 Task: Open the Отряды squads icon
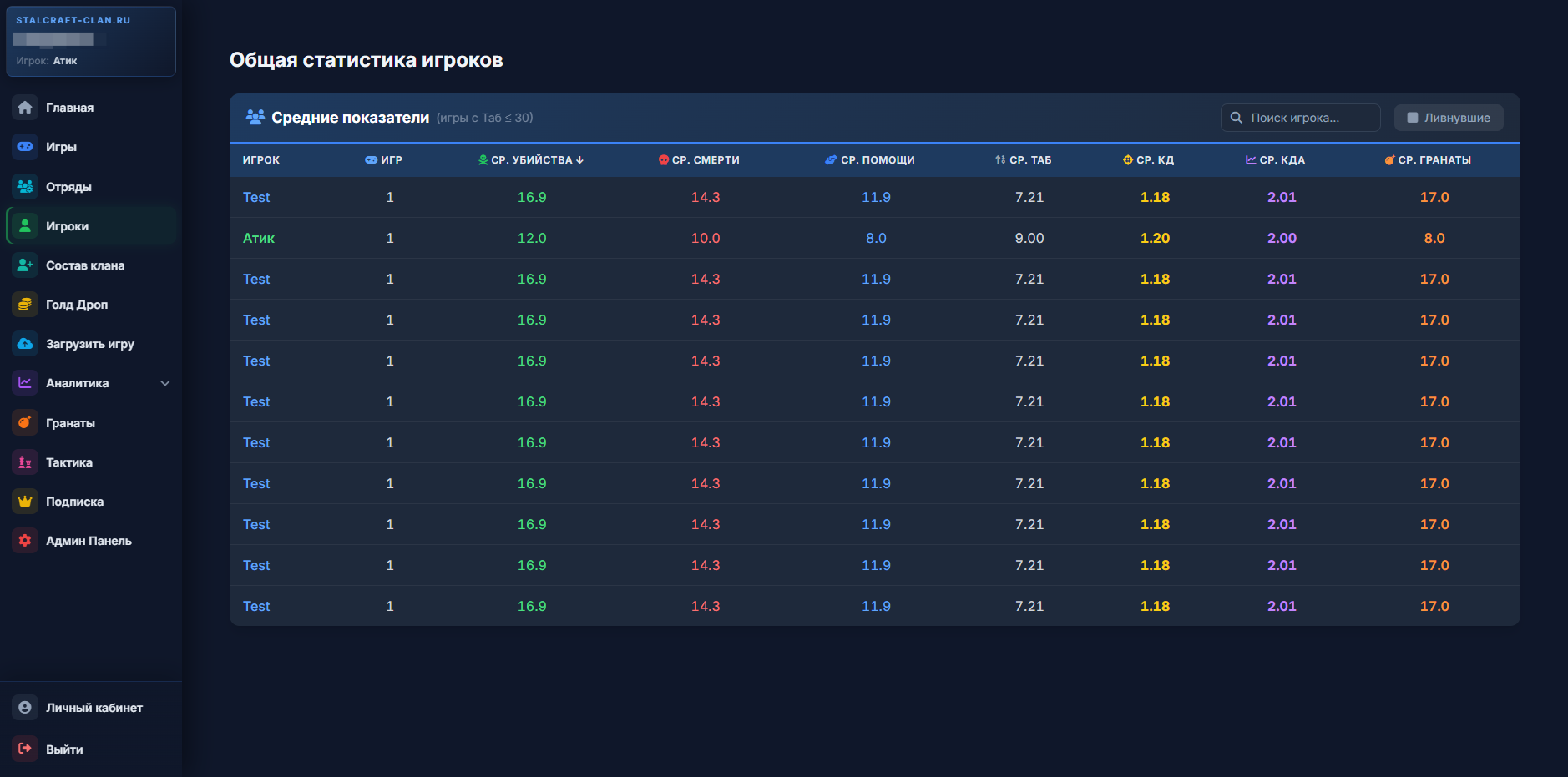(25, 187)
